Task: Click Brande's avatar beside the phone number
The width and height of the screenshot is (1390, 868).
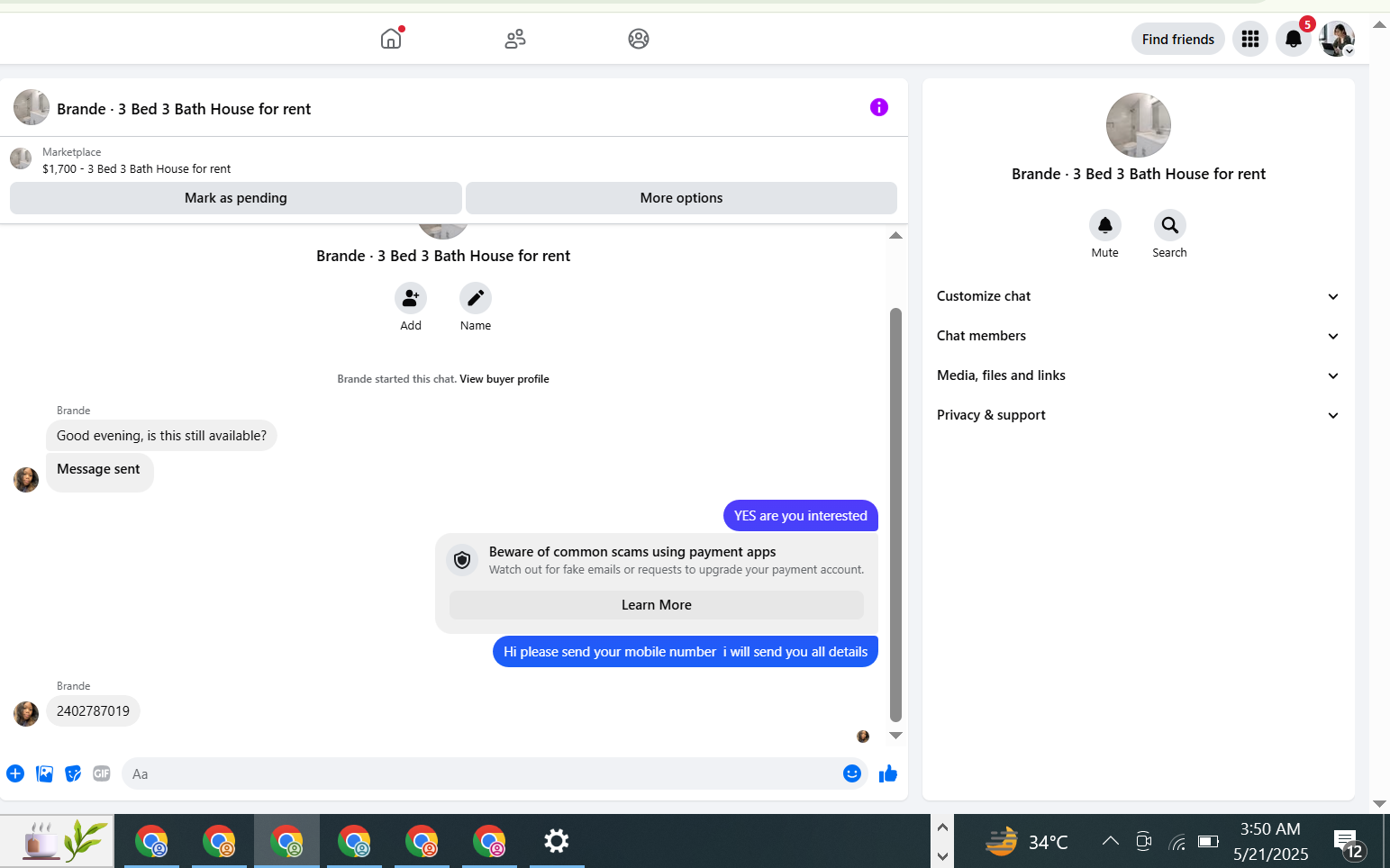Action: click(x=26, y=714)
